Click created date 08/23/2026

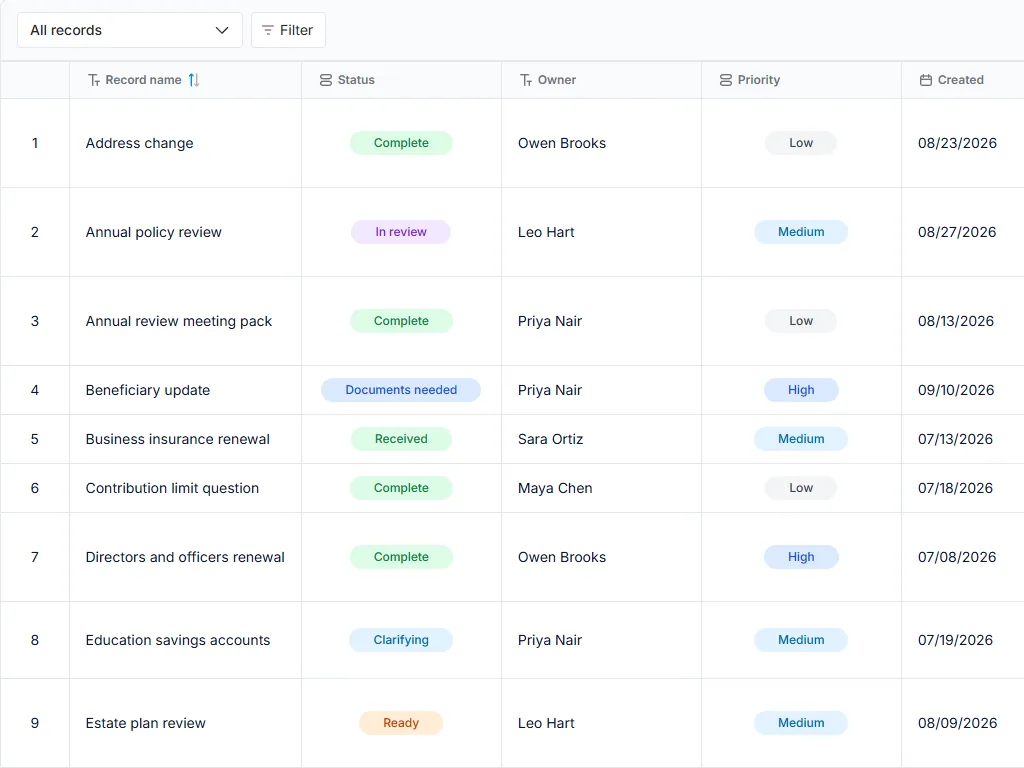pyautogui.click(x=957, y=143)
